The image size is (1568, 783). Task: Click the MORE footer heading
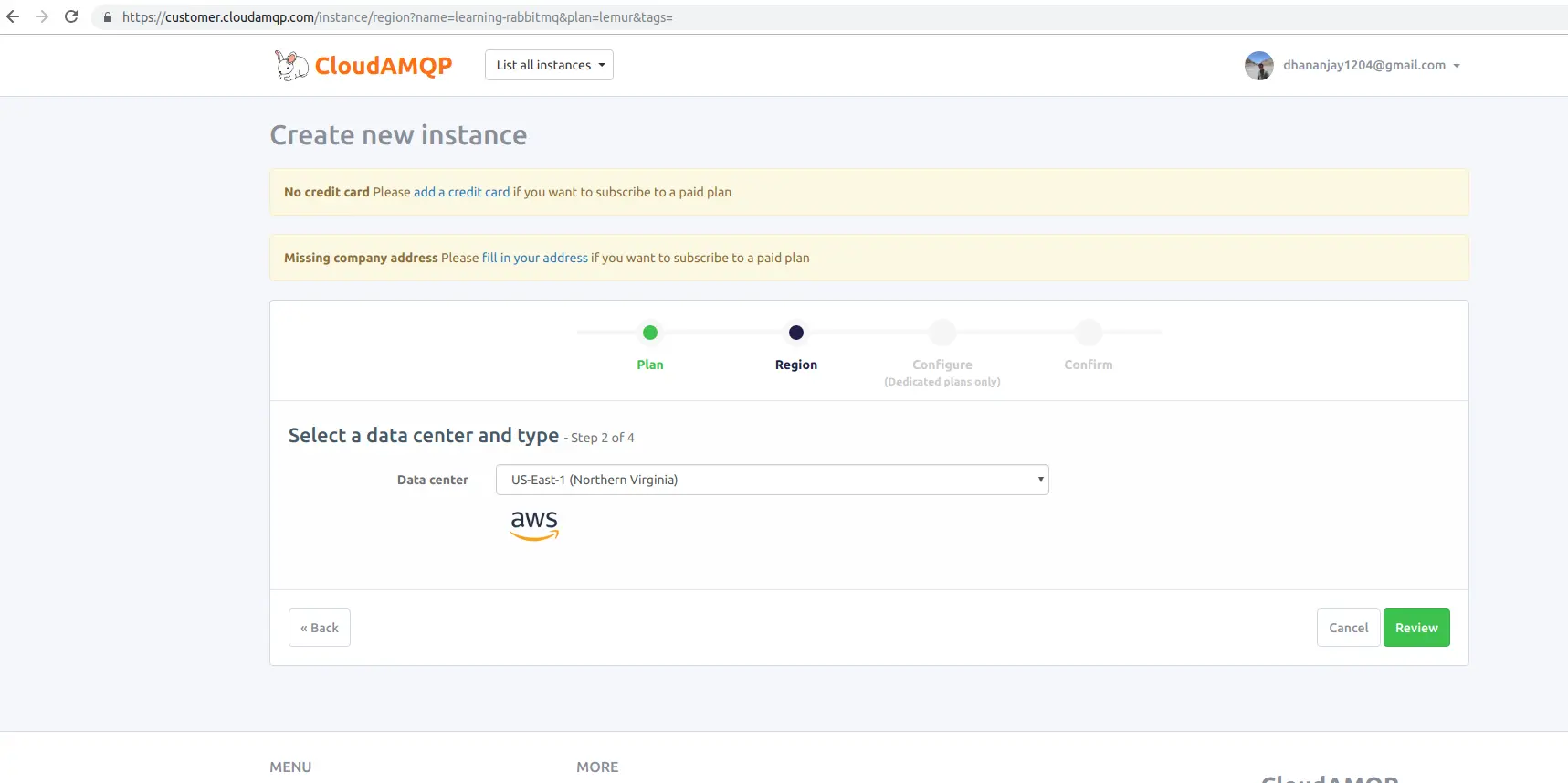coord(597,767)
